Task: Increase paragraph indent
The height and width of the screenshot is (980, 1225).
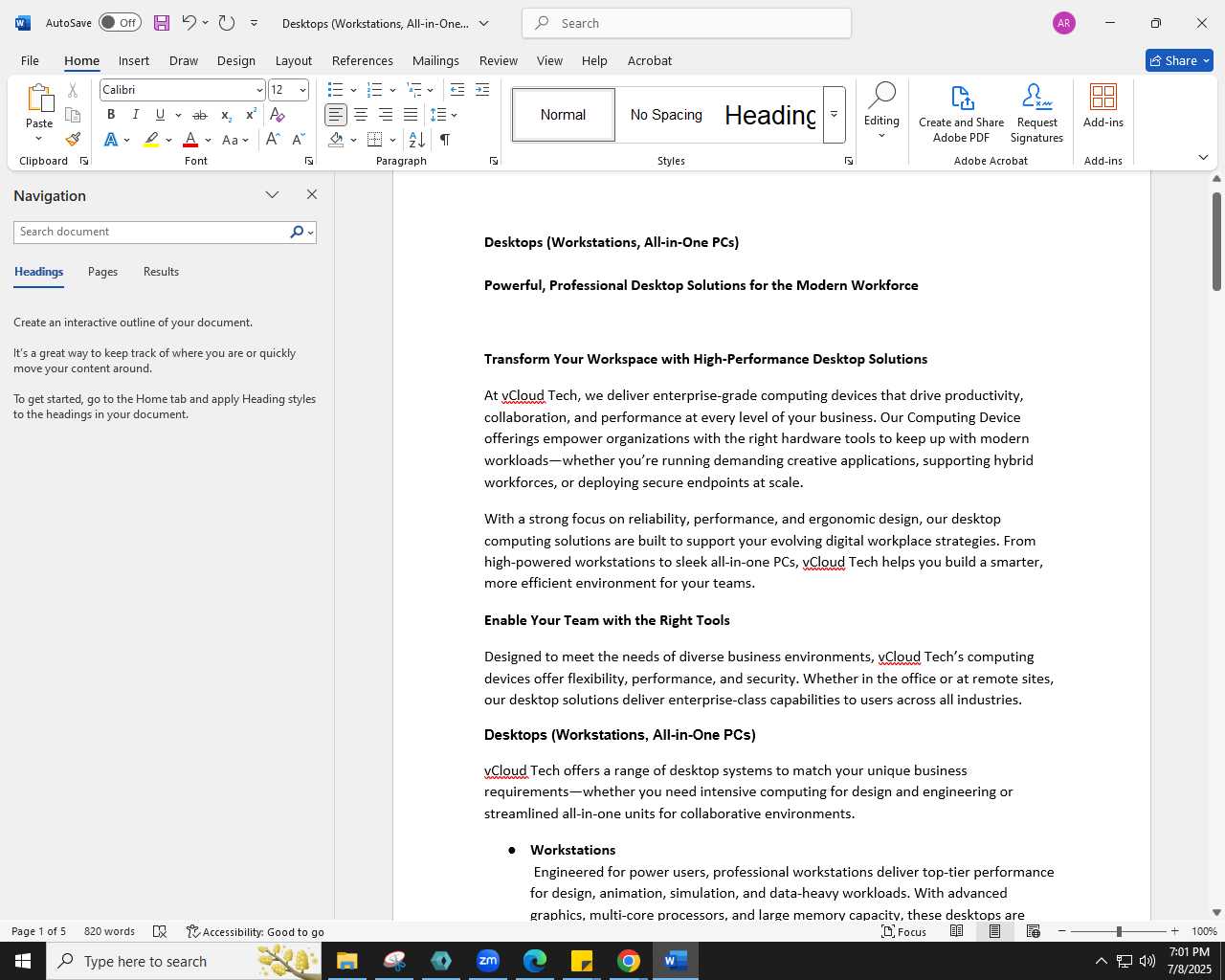Action: (x=482, y=90)
